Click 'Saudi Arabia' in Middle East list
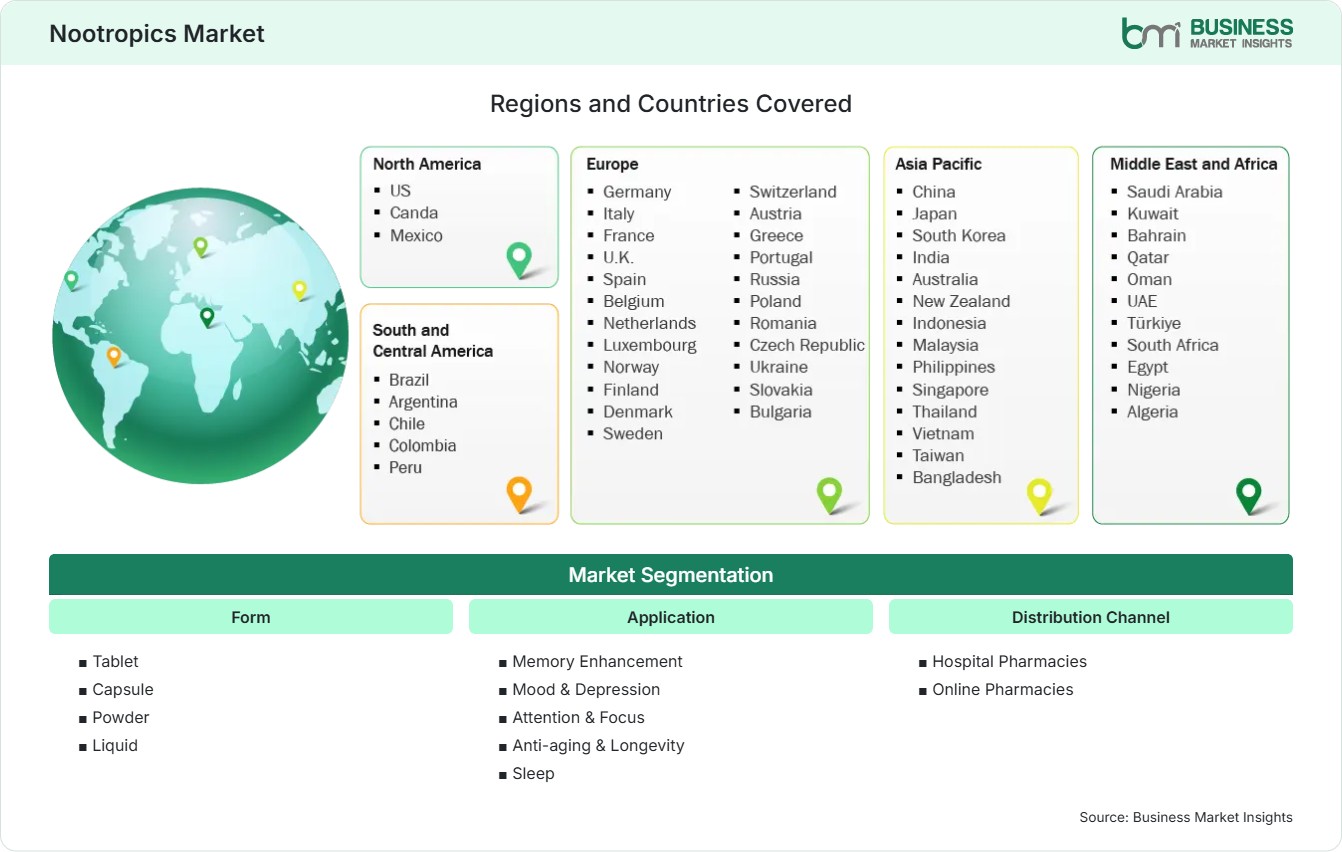 coord(1175,191)
